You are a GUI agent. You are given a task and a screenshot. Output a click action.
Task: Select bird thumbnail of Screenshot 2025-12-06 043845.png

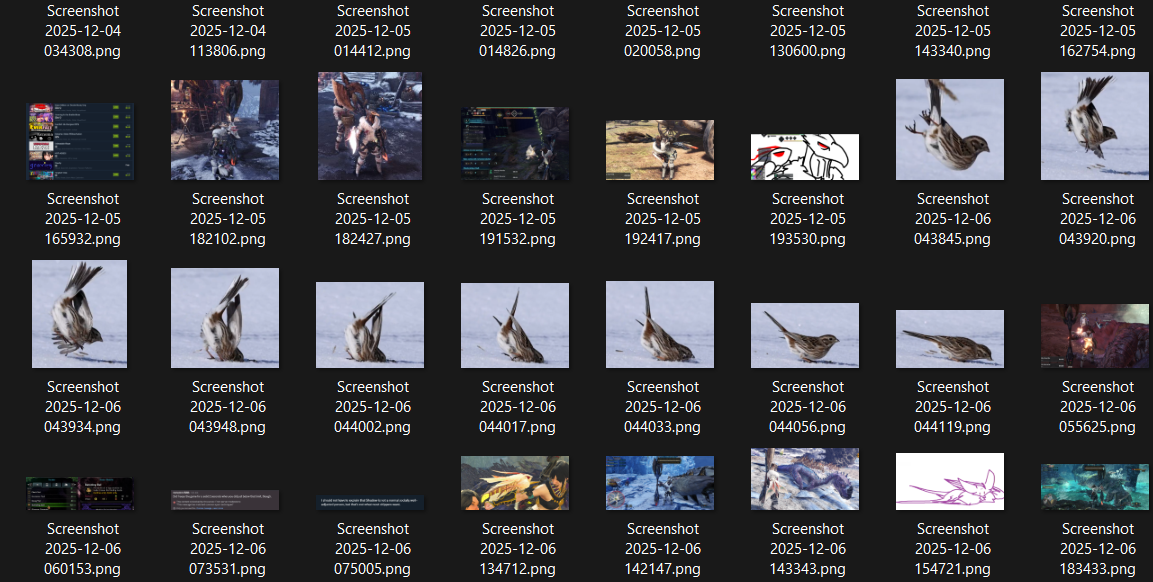click(x=949, y=129)
